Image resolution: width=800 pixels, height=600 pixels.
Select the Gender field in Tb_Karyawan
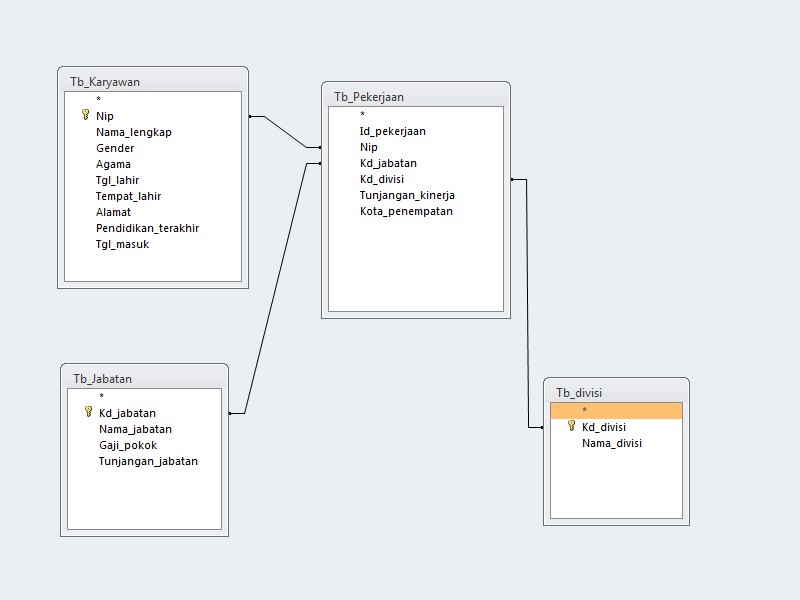click(115, 147)
